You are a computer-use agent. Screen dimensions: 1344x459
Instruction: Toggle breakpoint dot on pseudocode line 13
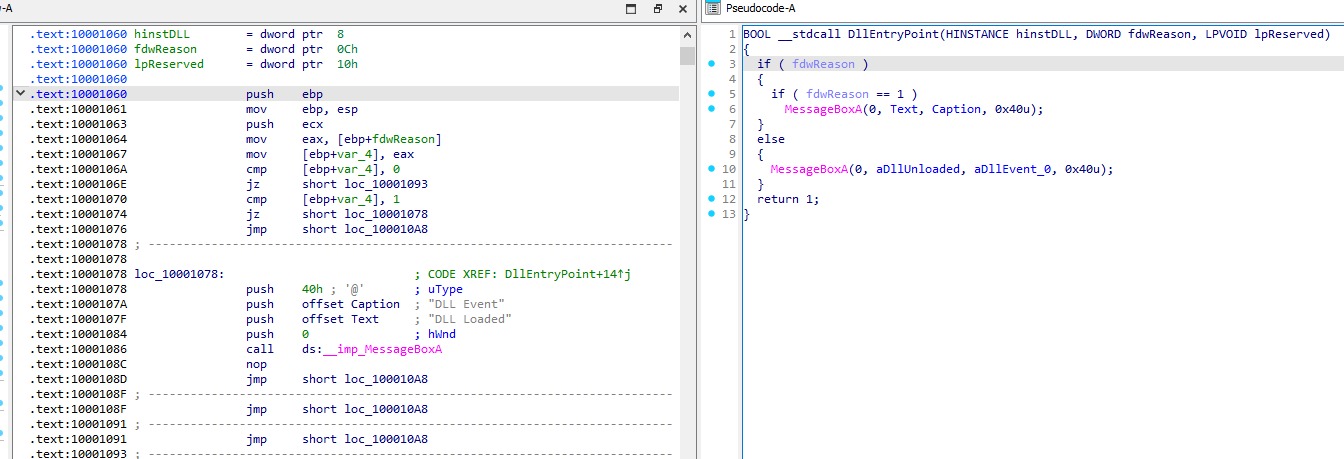[711, 214]
